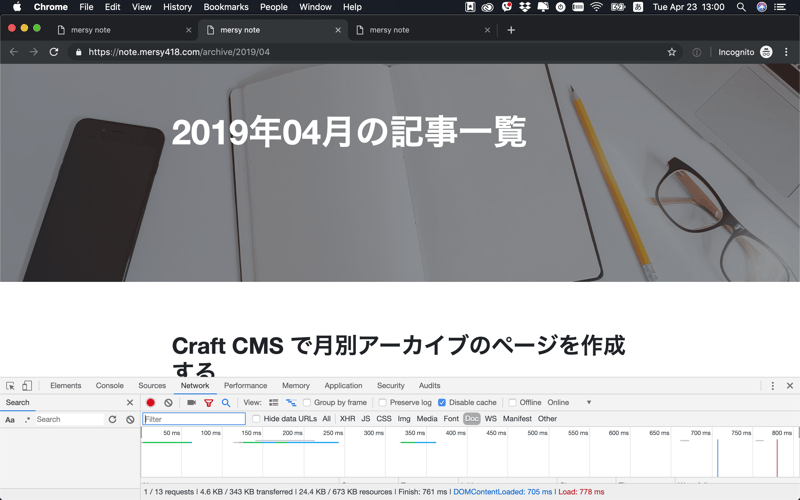800x500 pixels.
Task: Click the capture screenshots camera icon
Action: pyautogui.click(x=191, y=403)
